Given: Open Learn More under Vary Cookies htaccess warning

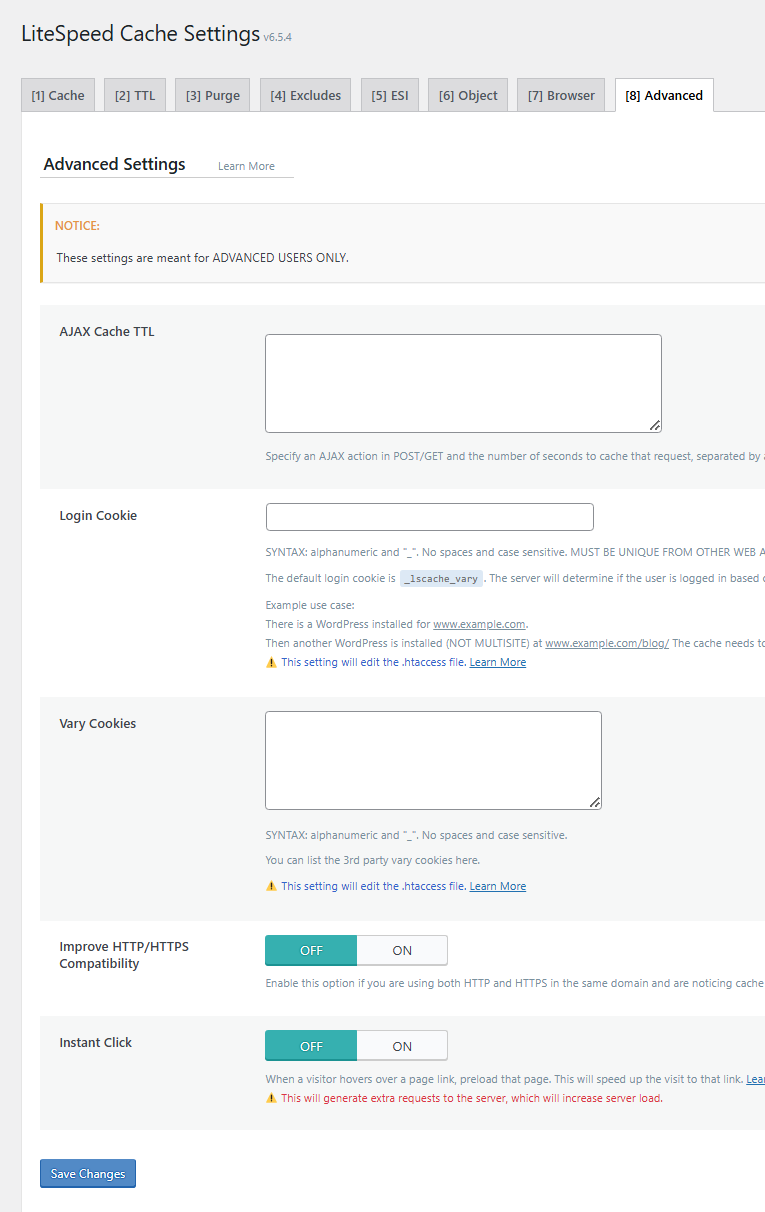Looking at the screenshot, I should (498, 886).
